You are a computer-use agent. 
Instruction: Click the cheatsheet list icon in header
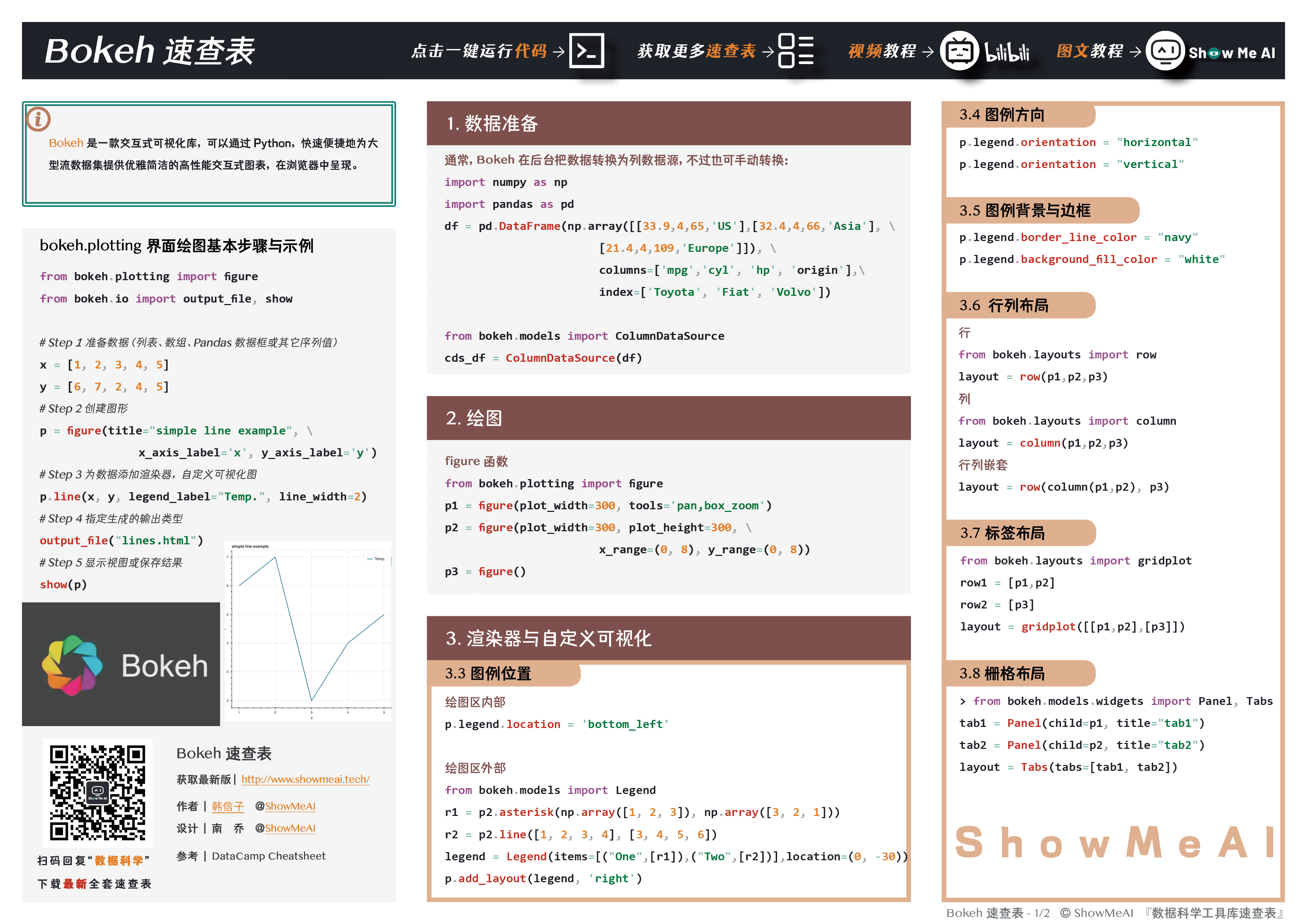[795, 51]
